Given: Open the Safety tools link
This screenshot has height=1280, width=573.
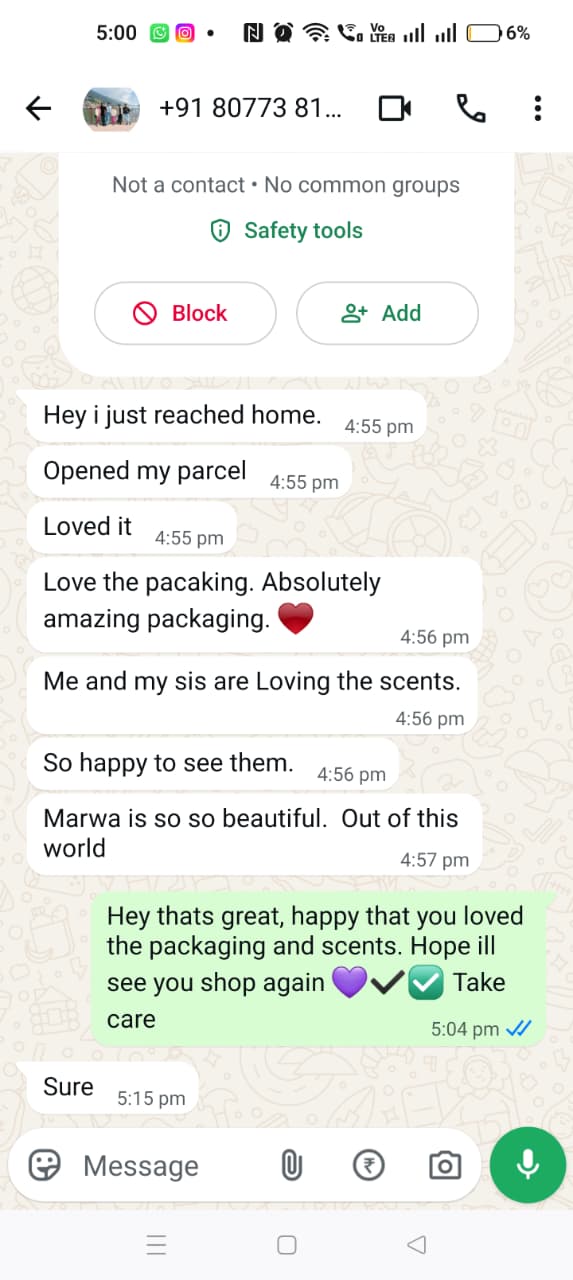Looking at the screenshot, I should [286, 231].
